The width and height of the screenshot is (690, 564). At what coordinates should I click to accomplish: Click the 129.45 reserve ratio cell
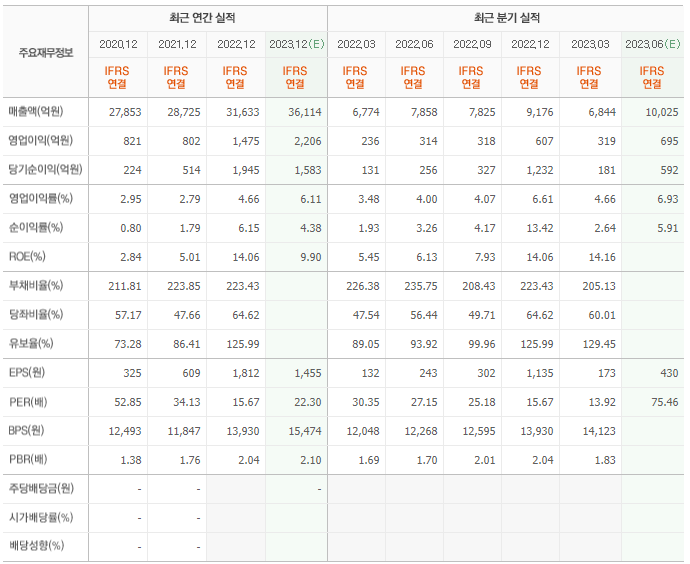(x=599, y=344)
